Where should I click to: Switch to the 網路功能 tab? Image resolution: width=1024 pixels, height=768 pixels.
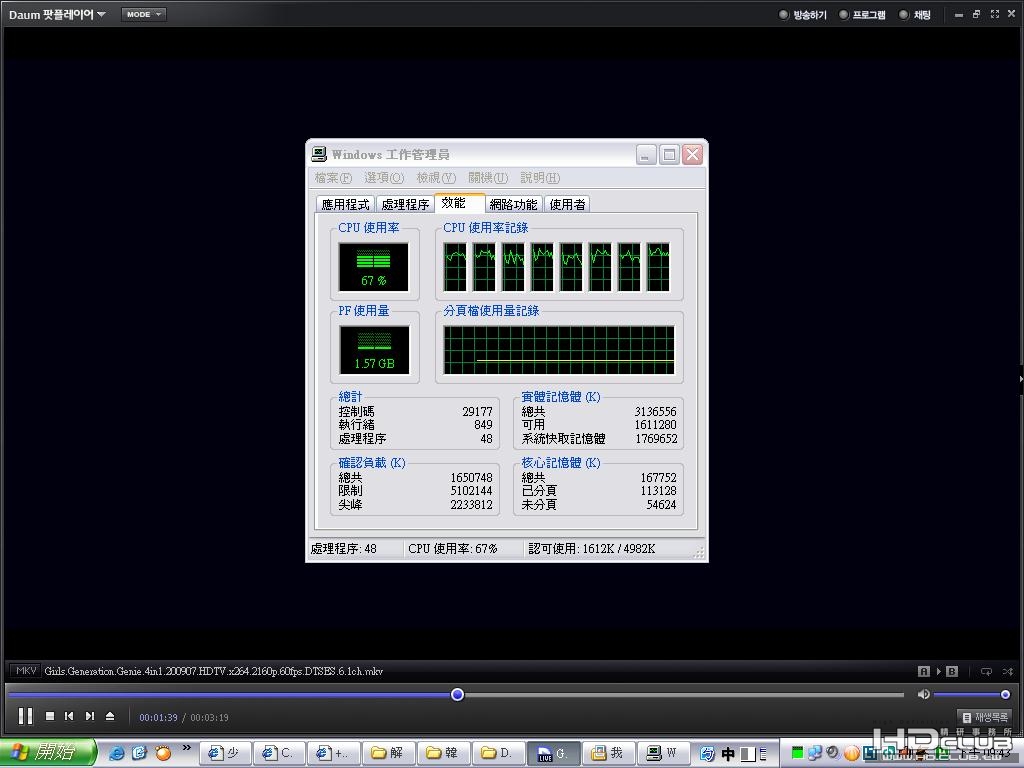pyautogui.click(x=513, y=204)
